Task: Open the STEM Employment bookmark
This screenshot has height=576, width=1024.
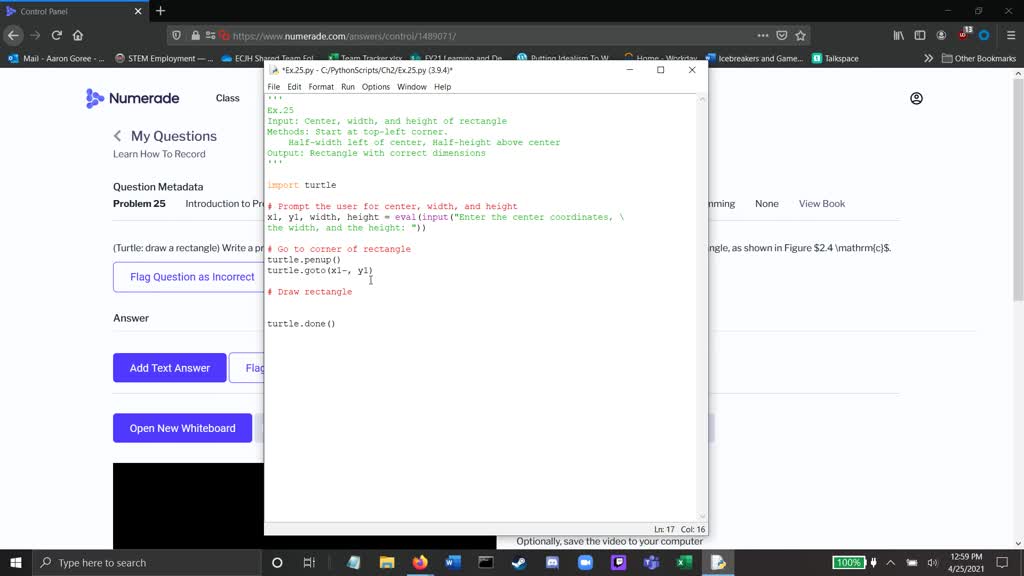Action: coord(164,58)
